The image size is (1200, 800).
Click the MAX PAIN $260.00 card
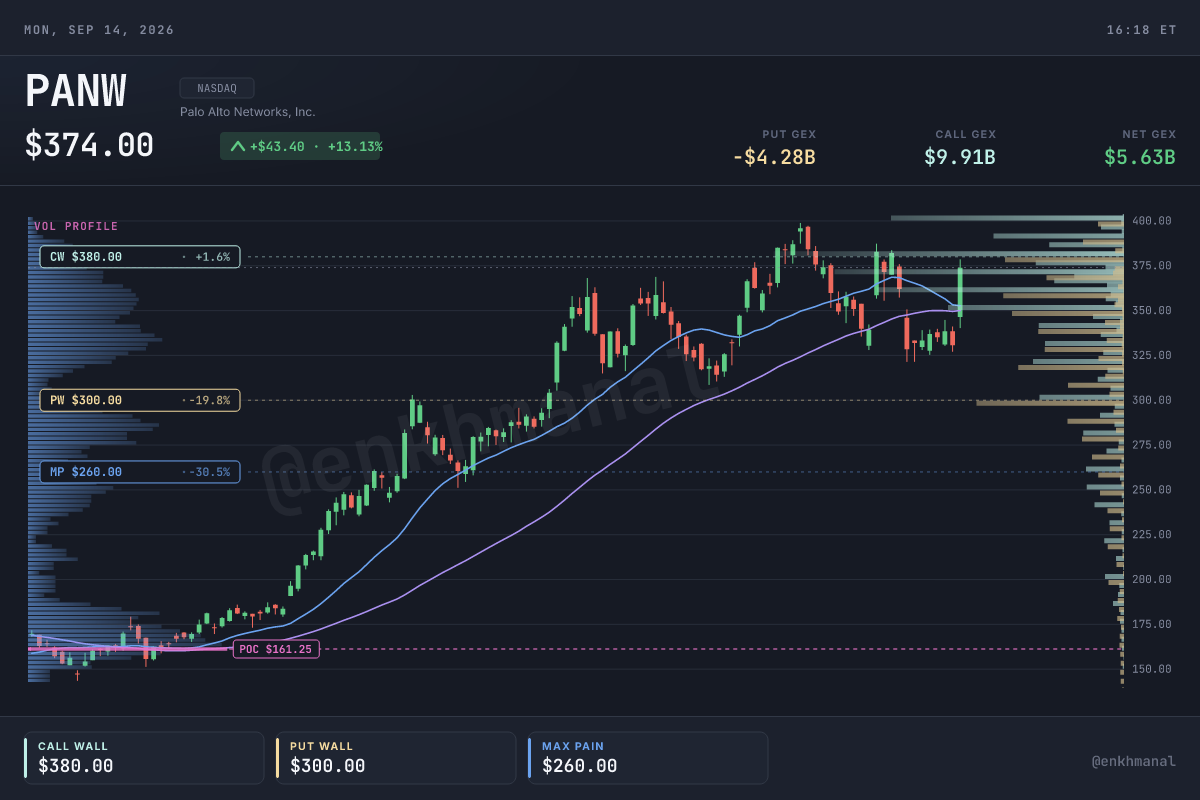tap(648, 758)
